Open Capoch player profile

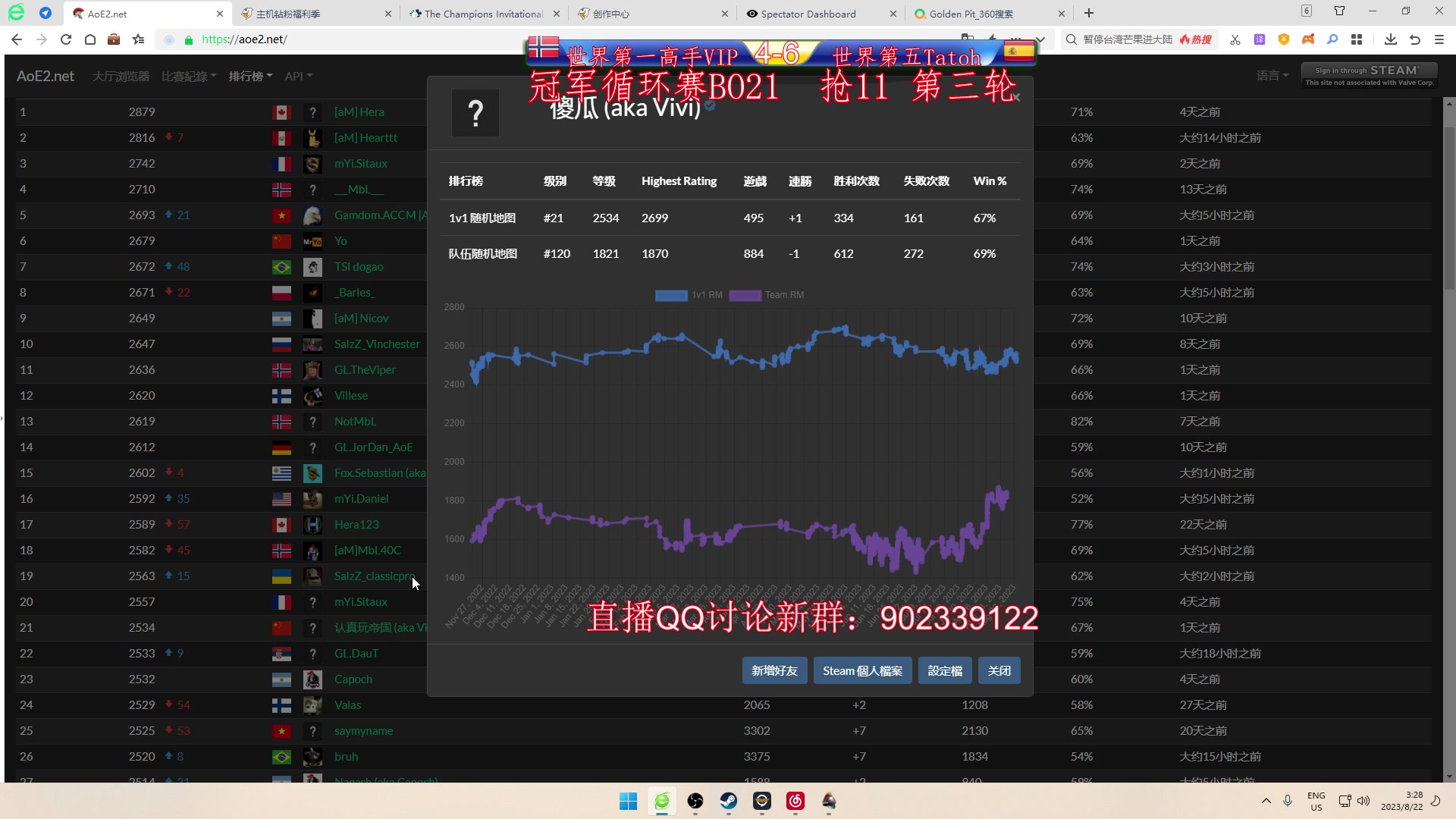[353, 679]
